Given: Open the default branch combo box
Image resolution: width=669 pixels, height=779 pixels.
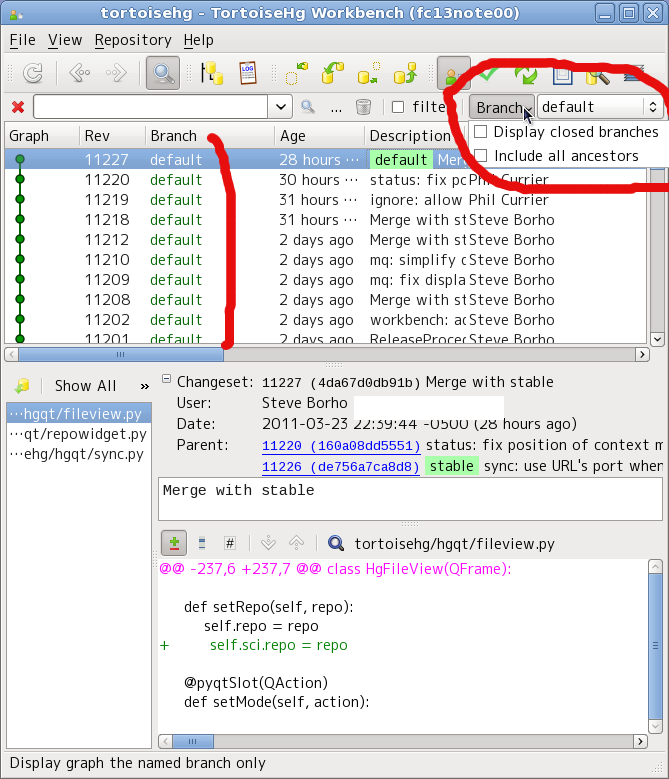Looking at the screenshot, I should tap(600, 107).
